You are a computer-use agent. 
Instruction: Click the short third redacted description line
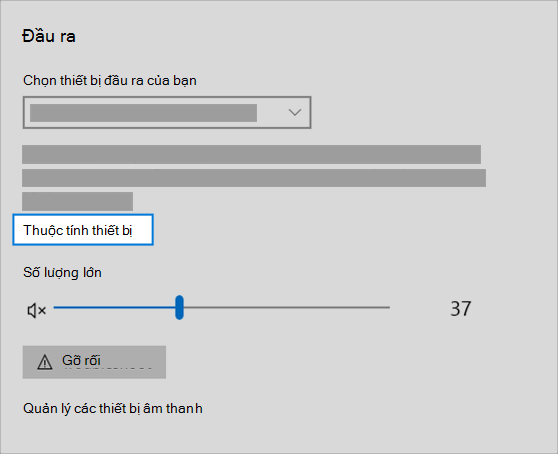click(78, 201)
